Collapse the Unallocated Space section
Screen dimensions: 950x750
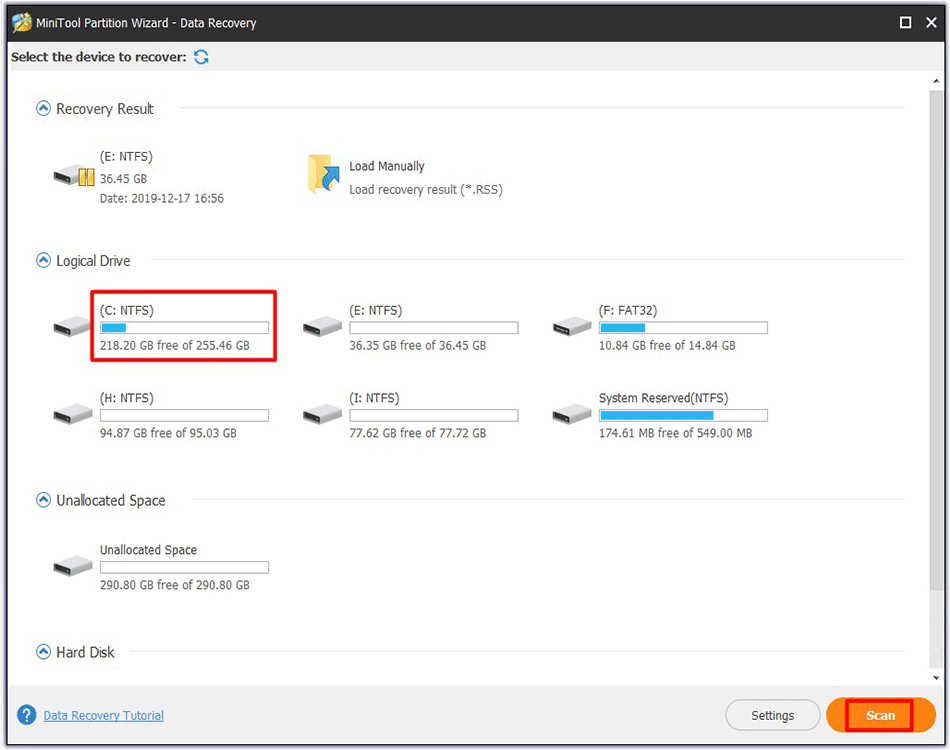click(42, 500)
